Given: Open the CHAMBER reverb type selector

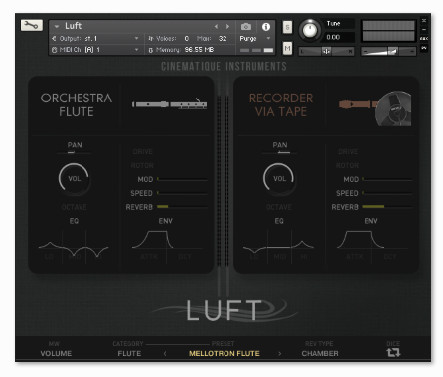Looking at the screenshot, I should coord(320,353).
